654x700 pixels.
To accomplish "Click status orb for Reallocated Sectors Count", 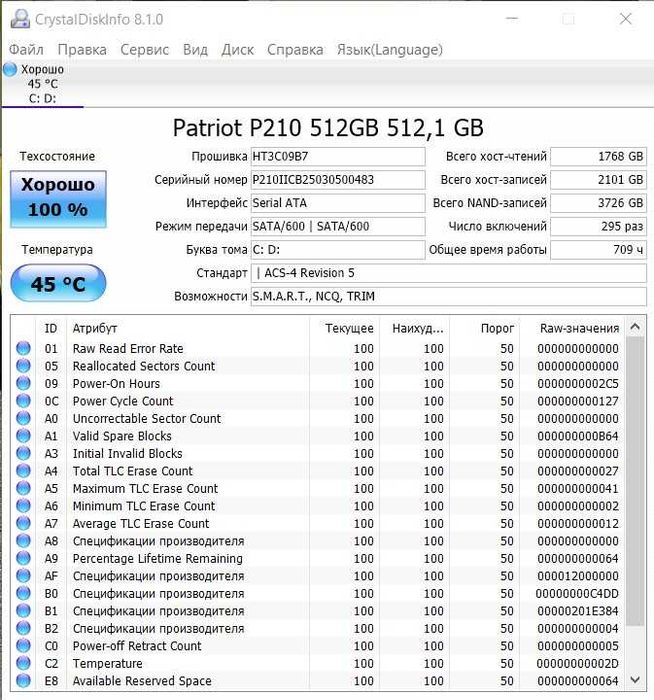I will point(23,366).
